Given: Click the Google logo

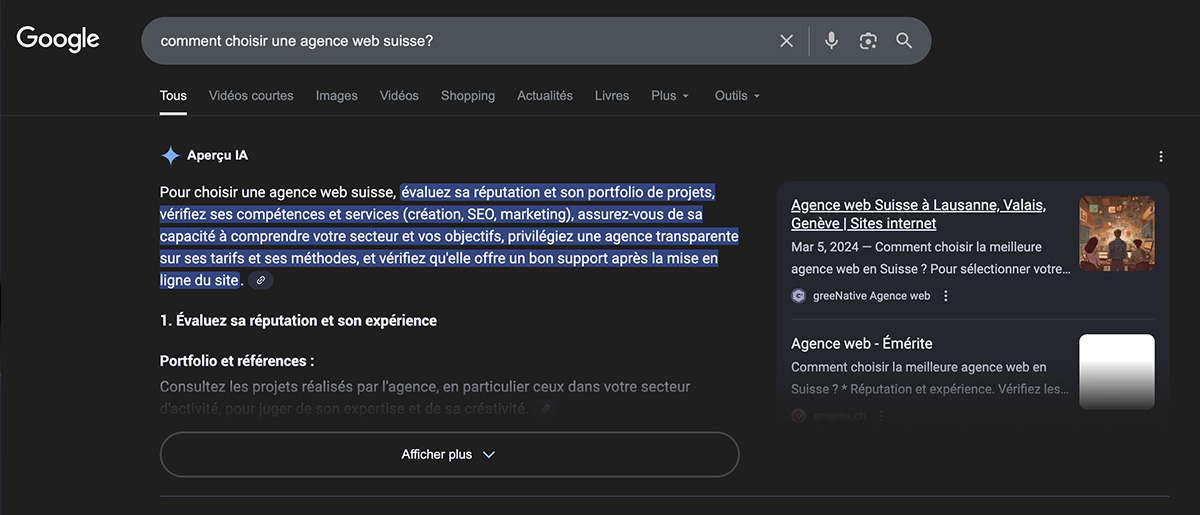Looking at the screenshot, I should 58,39.
